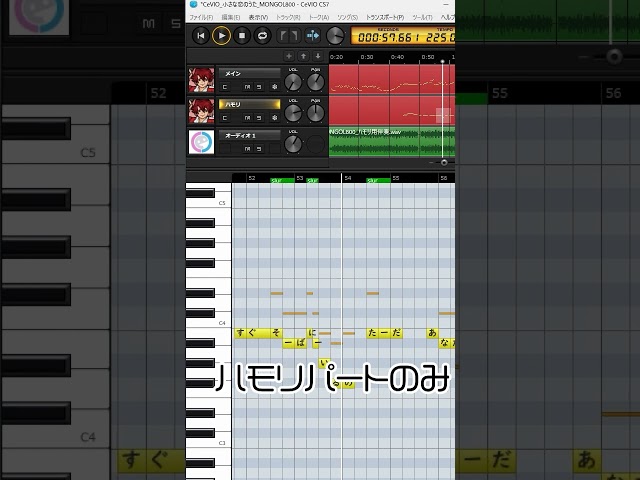The height and width of the screenshot is (480, 640).
Task: Click the green slur marker in measure 52
Action: [282, 180]
